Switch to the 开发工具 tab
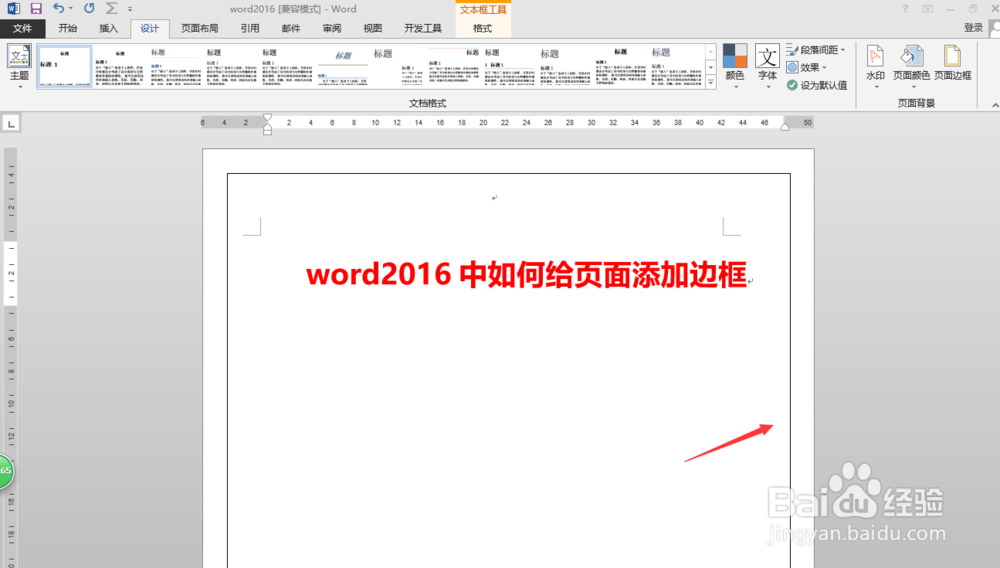This screenshot has width=1000, height=568. coord(423,28)
